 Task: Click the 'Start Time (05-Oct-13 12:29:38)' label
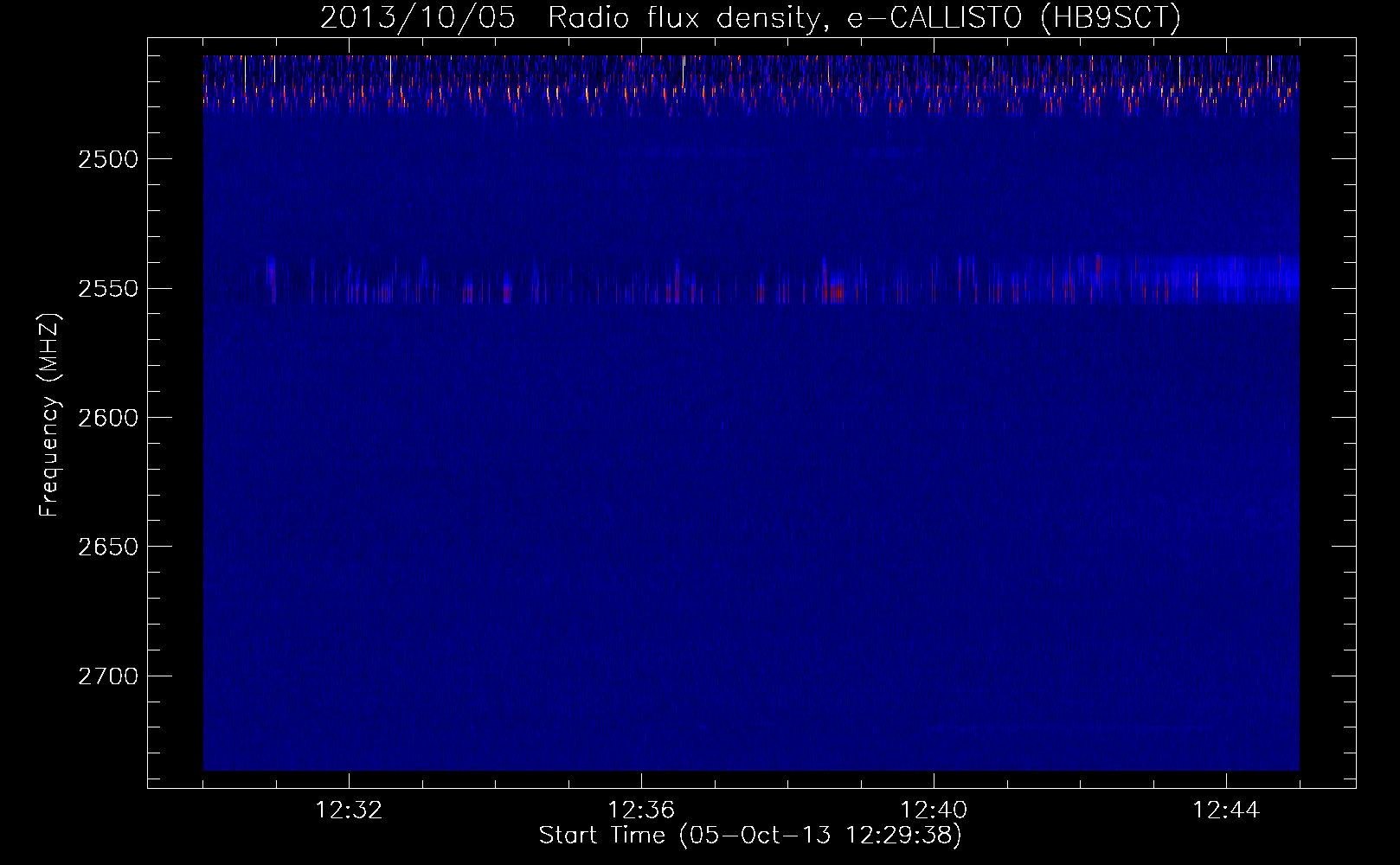pos(750,836)
